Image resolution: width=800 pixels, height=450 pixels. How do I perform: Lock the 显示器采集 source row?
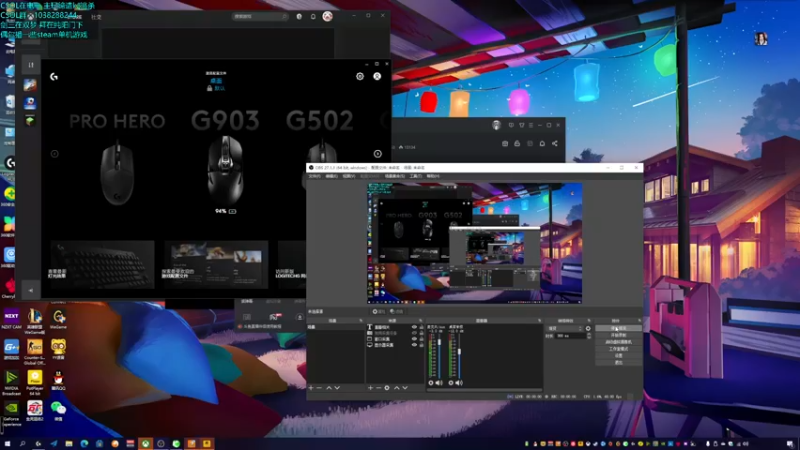(421, 345)
